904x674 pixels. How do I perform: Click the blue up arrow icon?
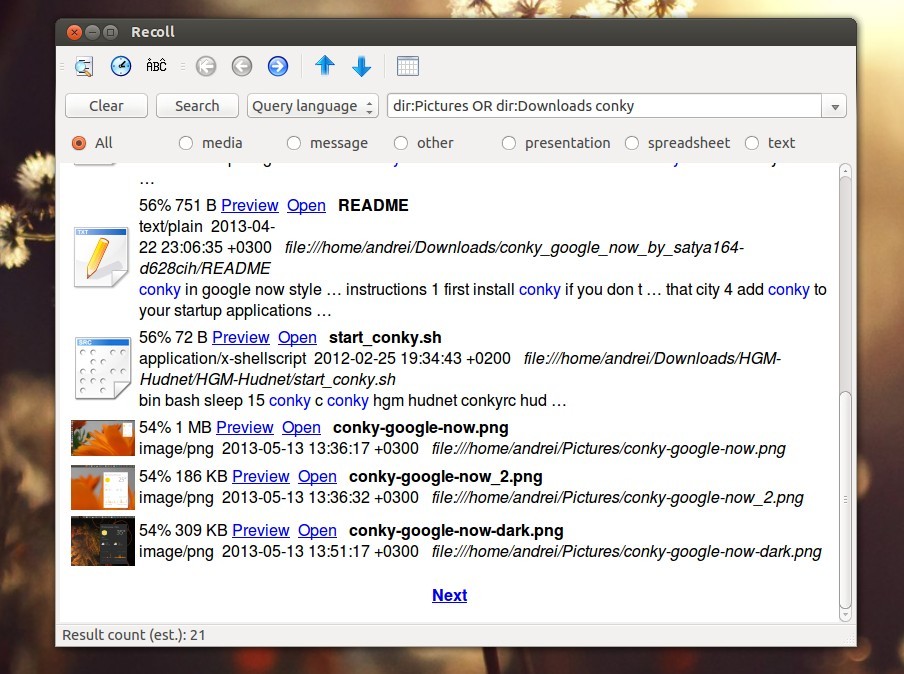(x=324, y=66)
